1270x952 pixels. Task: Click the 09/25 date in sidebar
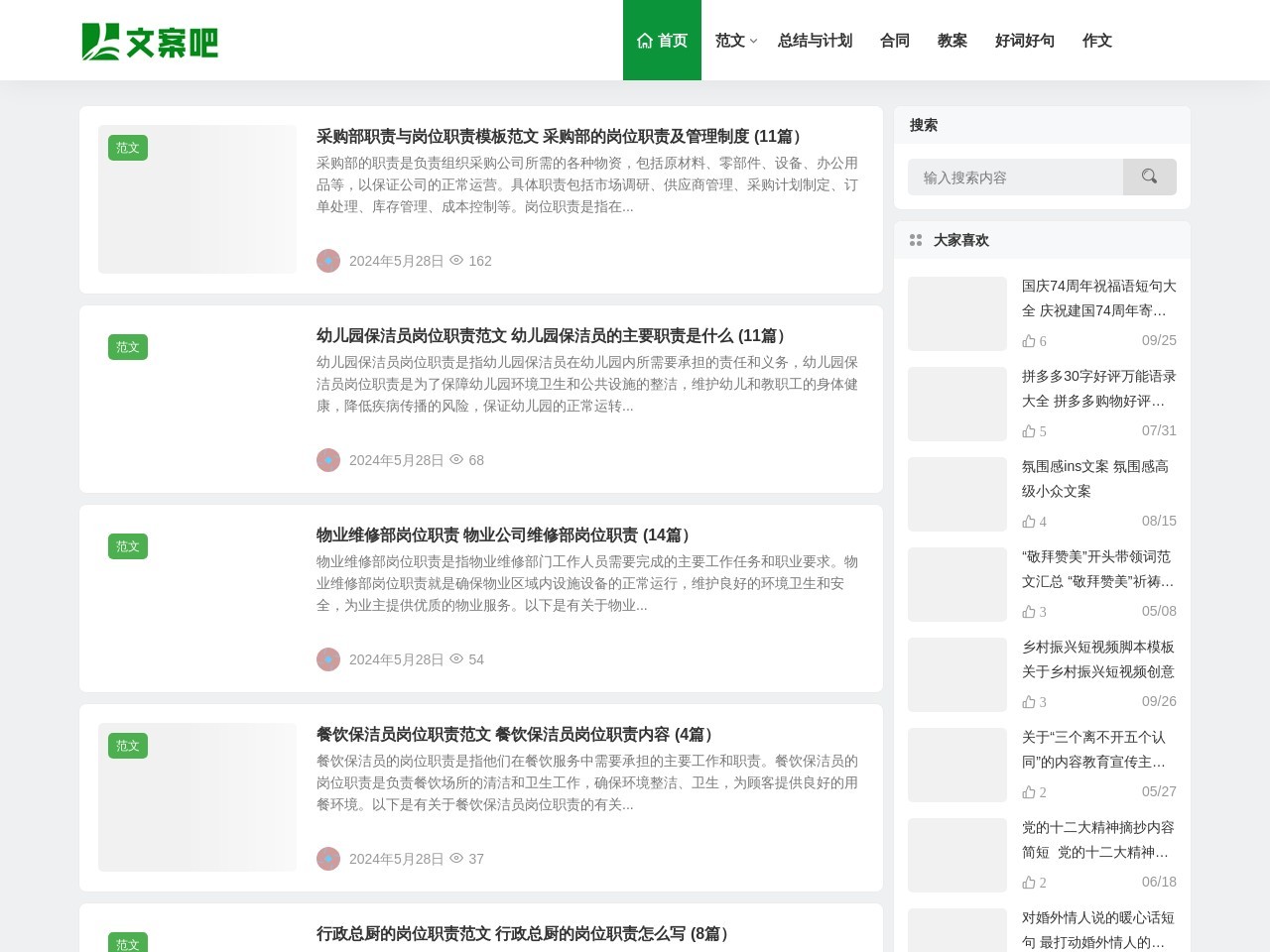point(1159,340)
